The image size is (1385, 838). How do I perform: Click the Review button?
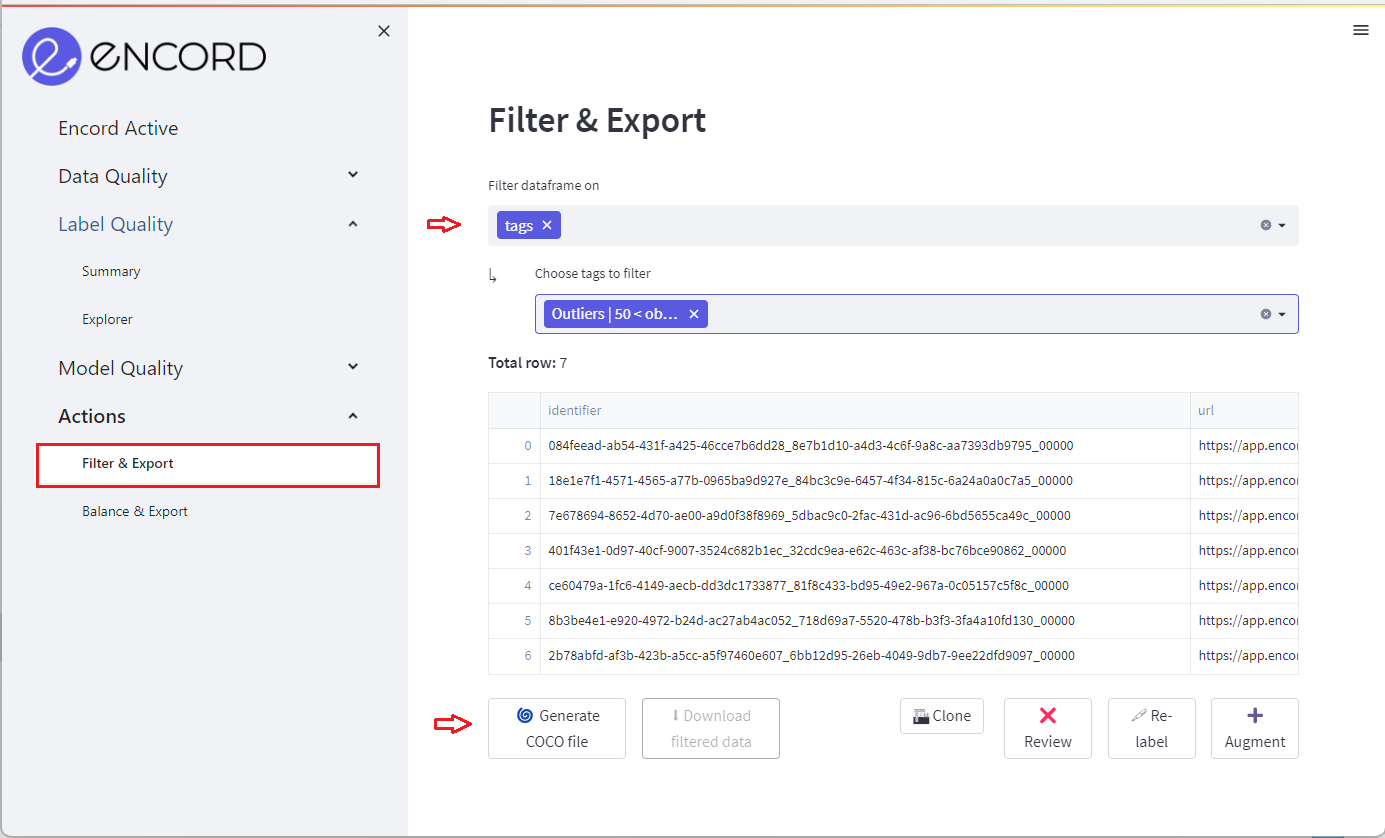tap(1048, 728)
